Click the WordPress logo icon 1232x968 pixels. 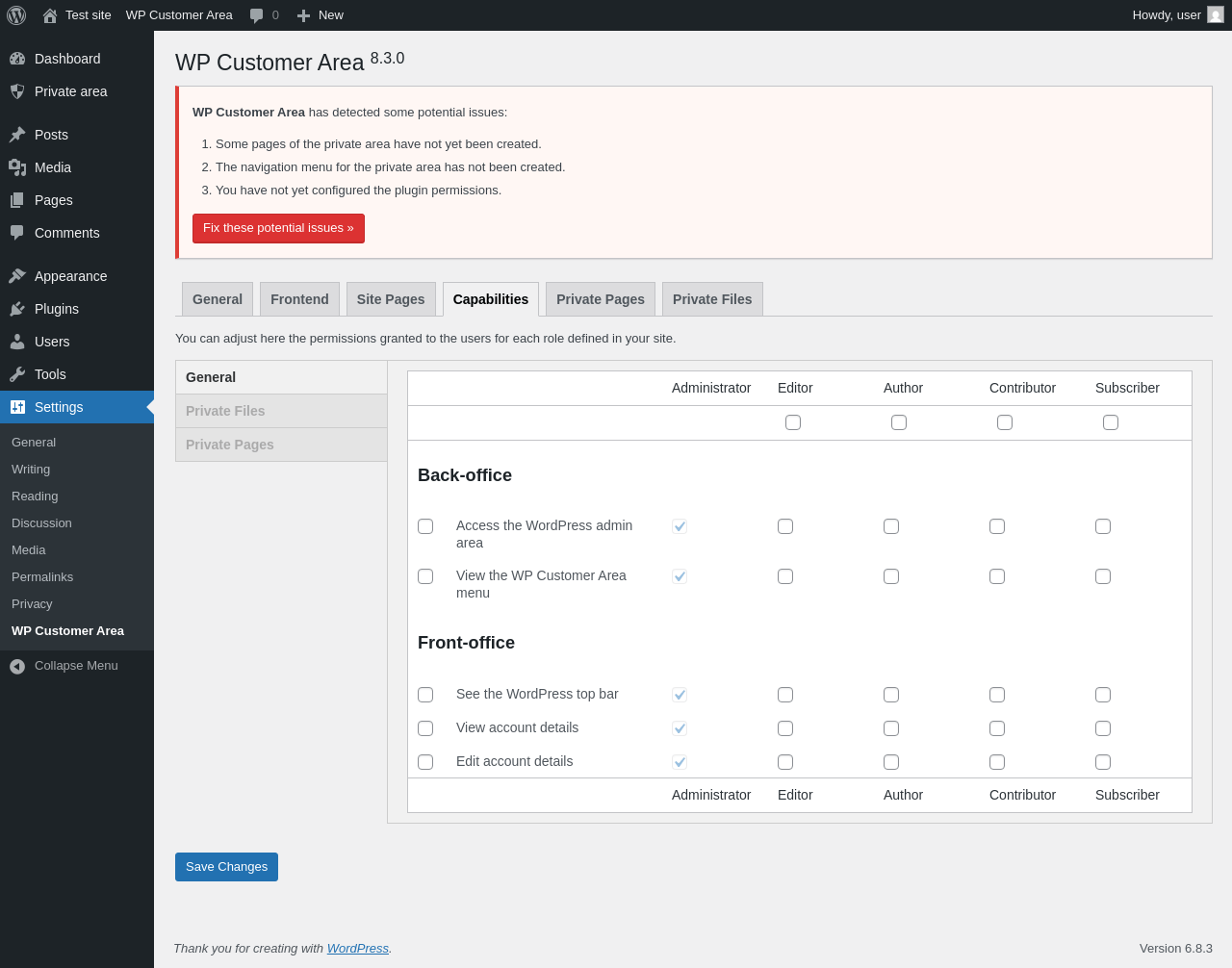click(x=16, y=15)
